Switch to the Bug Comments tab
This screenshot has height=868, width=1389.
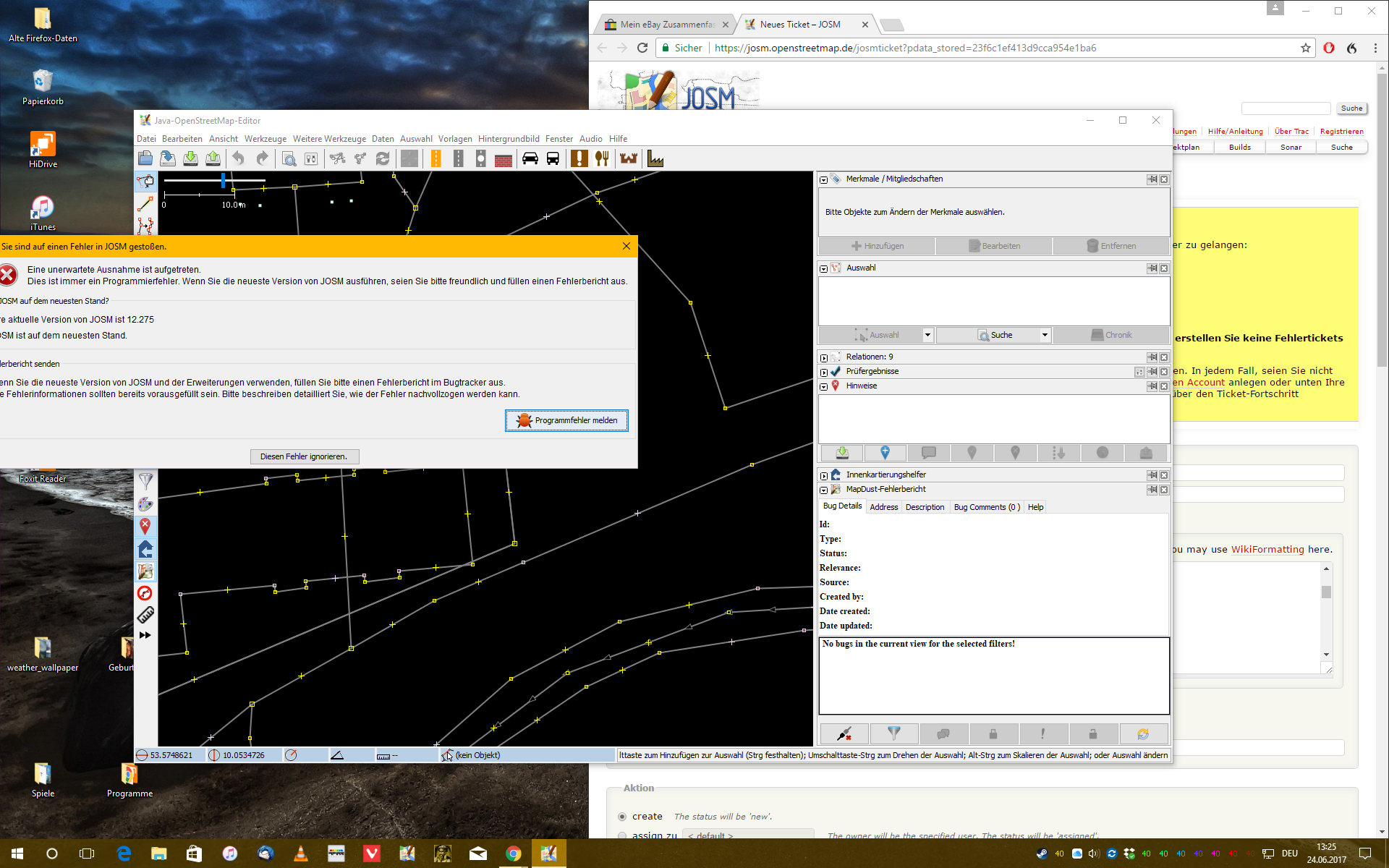pyautogui.click(x=986, y=507)
